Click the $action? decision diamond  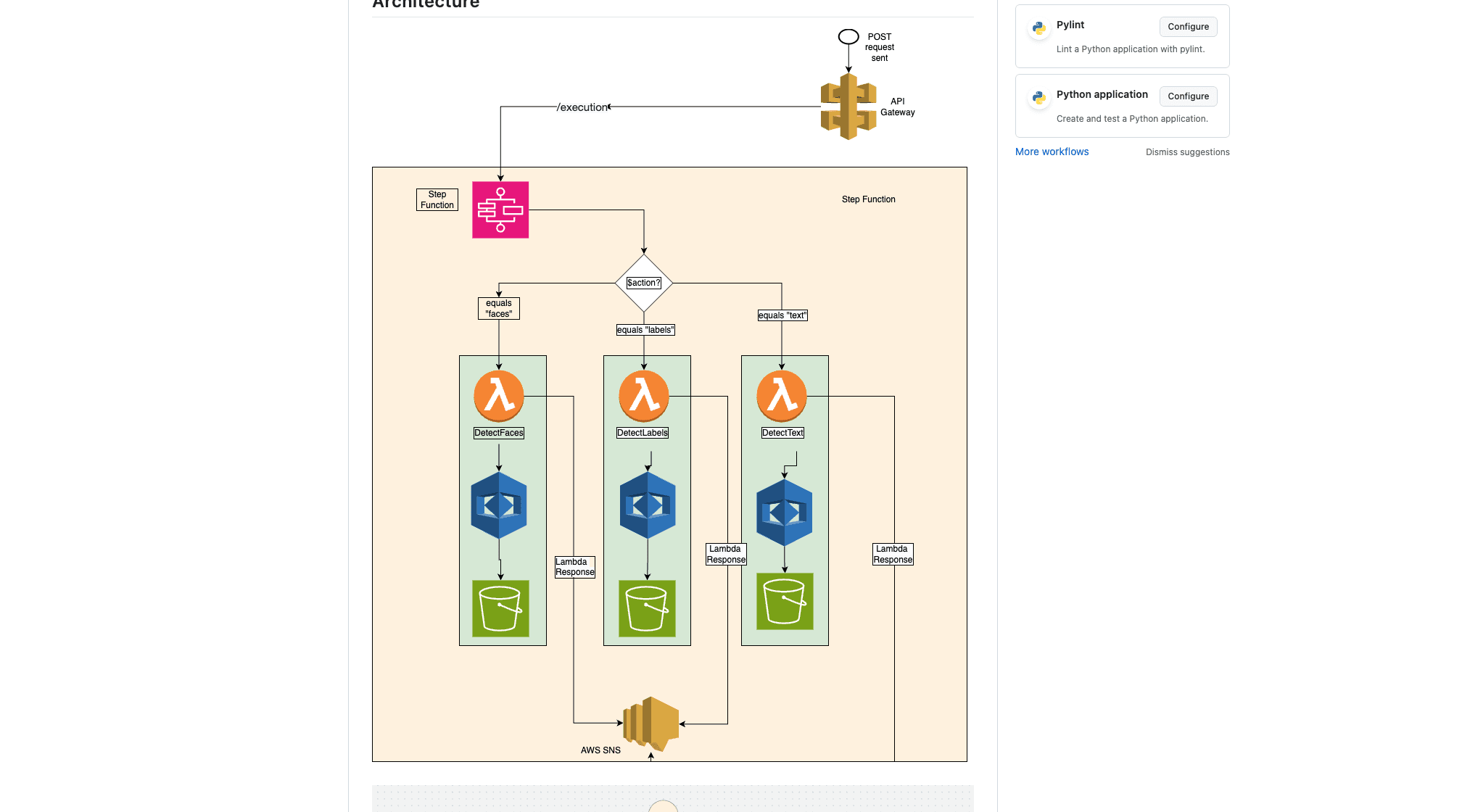644,283
